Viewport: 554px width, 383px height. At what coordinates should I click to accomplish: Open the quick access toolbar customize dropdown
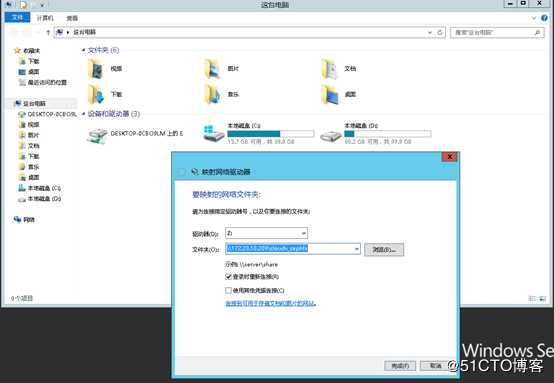[42, 5]
